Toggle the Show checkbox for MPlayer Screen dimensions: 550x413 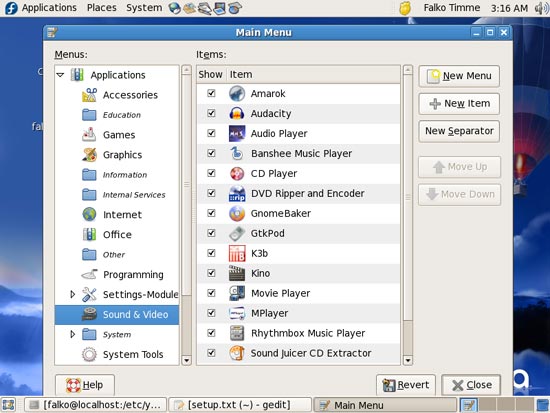[x=211, y=313]
